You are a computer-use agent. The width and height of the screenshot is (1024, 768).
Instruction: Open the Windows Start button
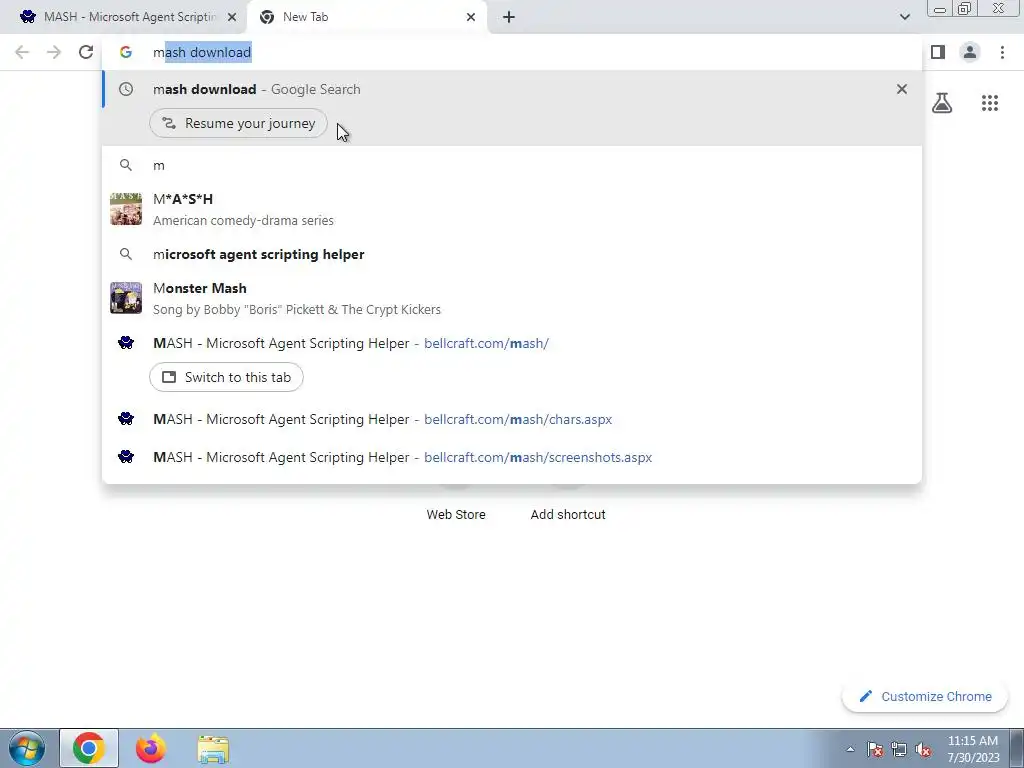[27, 748]
